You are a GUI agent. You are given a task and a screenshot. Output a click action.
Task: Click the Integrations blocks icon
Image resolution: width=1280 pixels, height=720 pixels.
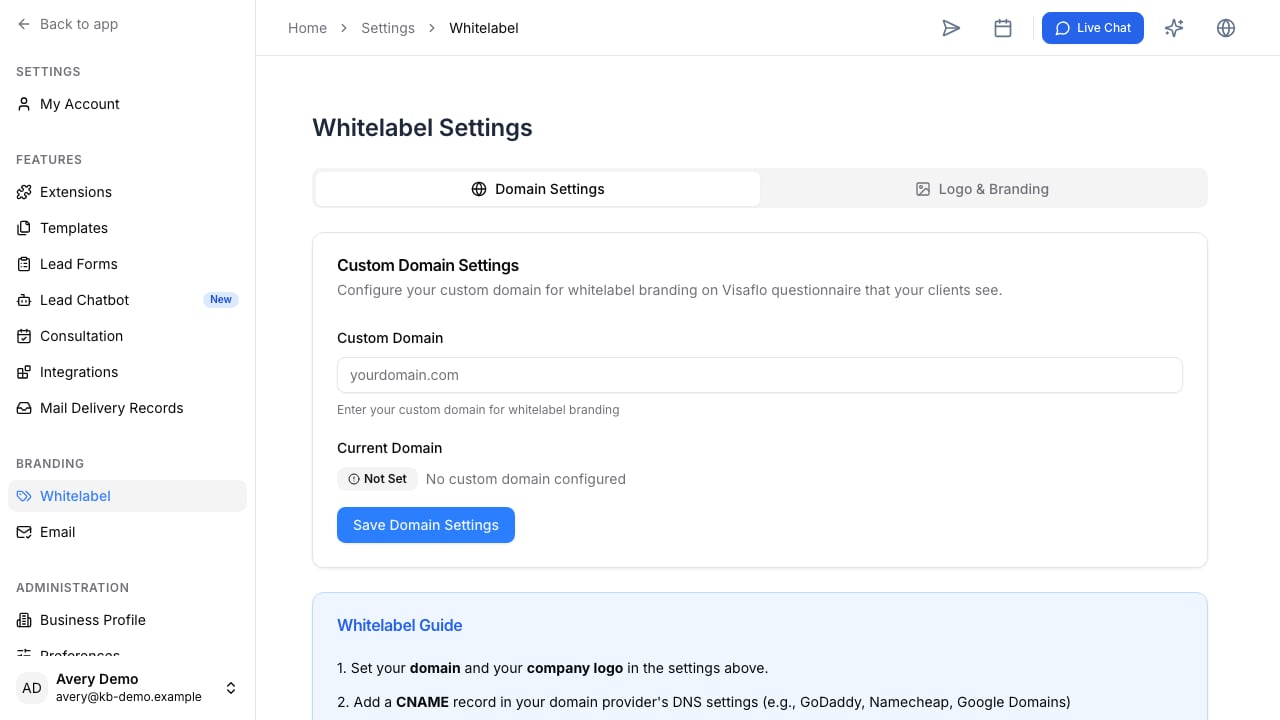coord(24,372)
